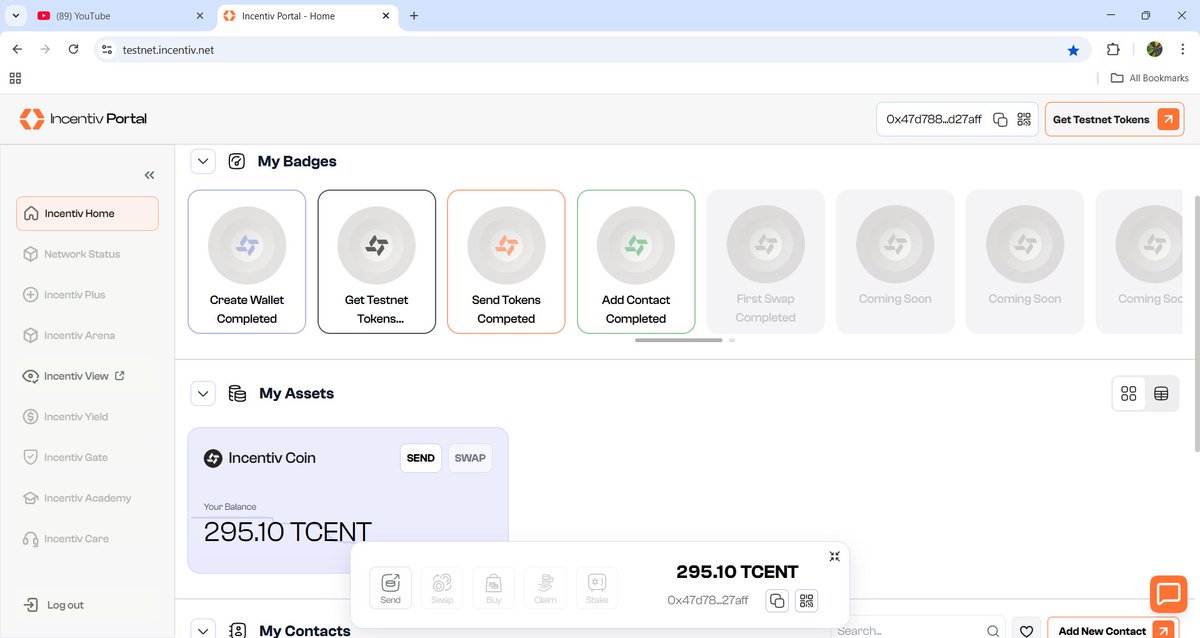
Task: Select the Get Testnet Tokens badge
Action: pos(377,261)
